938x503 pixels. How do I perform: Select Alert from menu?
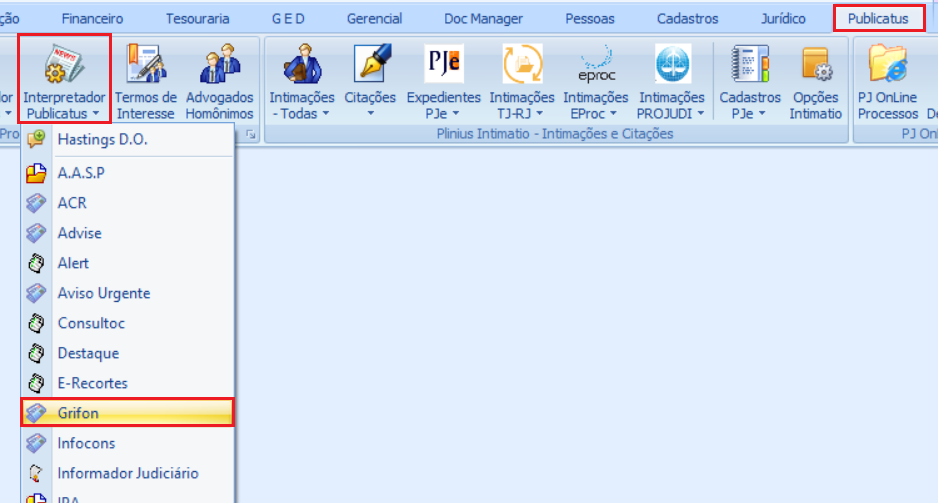pos(127,263)
